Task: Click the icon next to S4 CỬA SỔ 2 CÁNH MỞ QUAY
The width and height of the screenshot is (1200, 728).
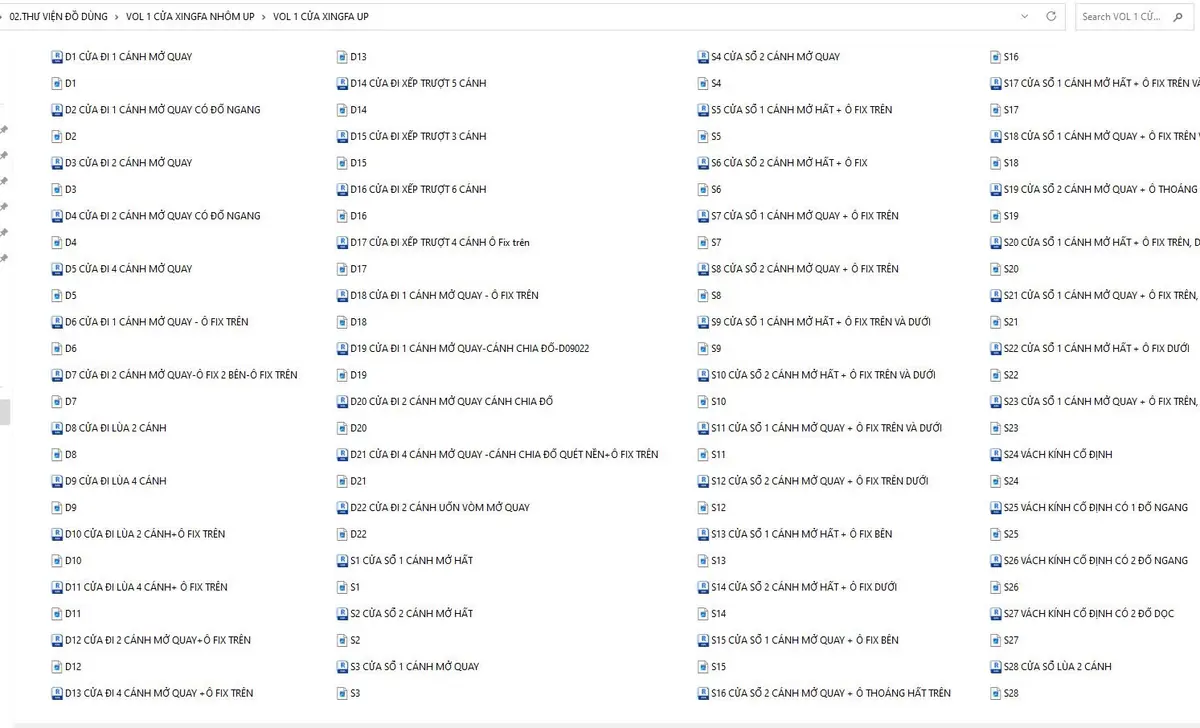Action: tap(703, 57)
